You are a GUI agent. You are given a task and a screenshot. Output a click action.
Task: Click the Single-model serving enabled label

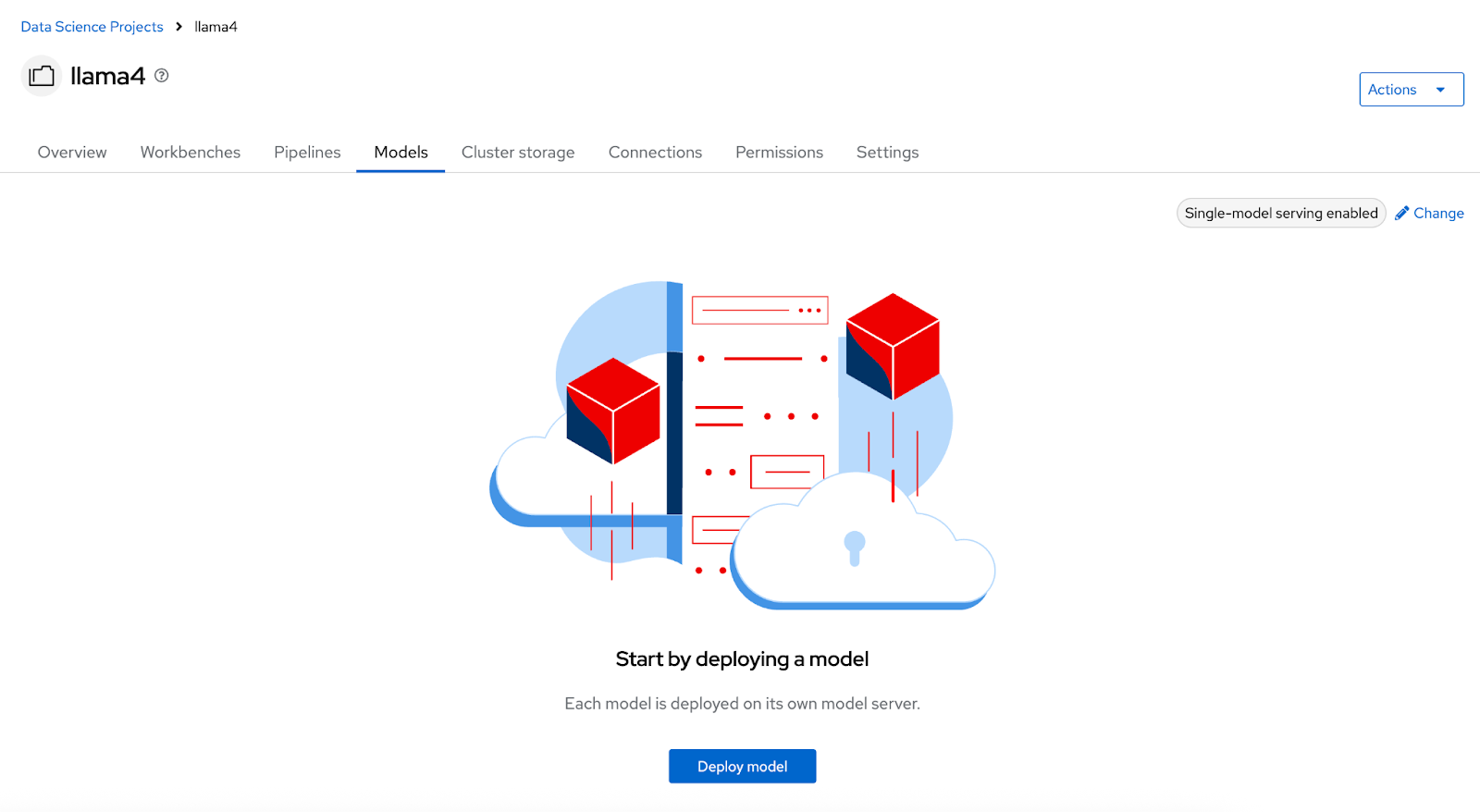(x=1281, y=213)
